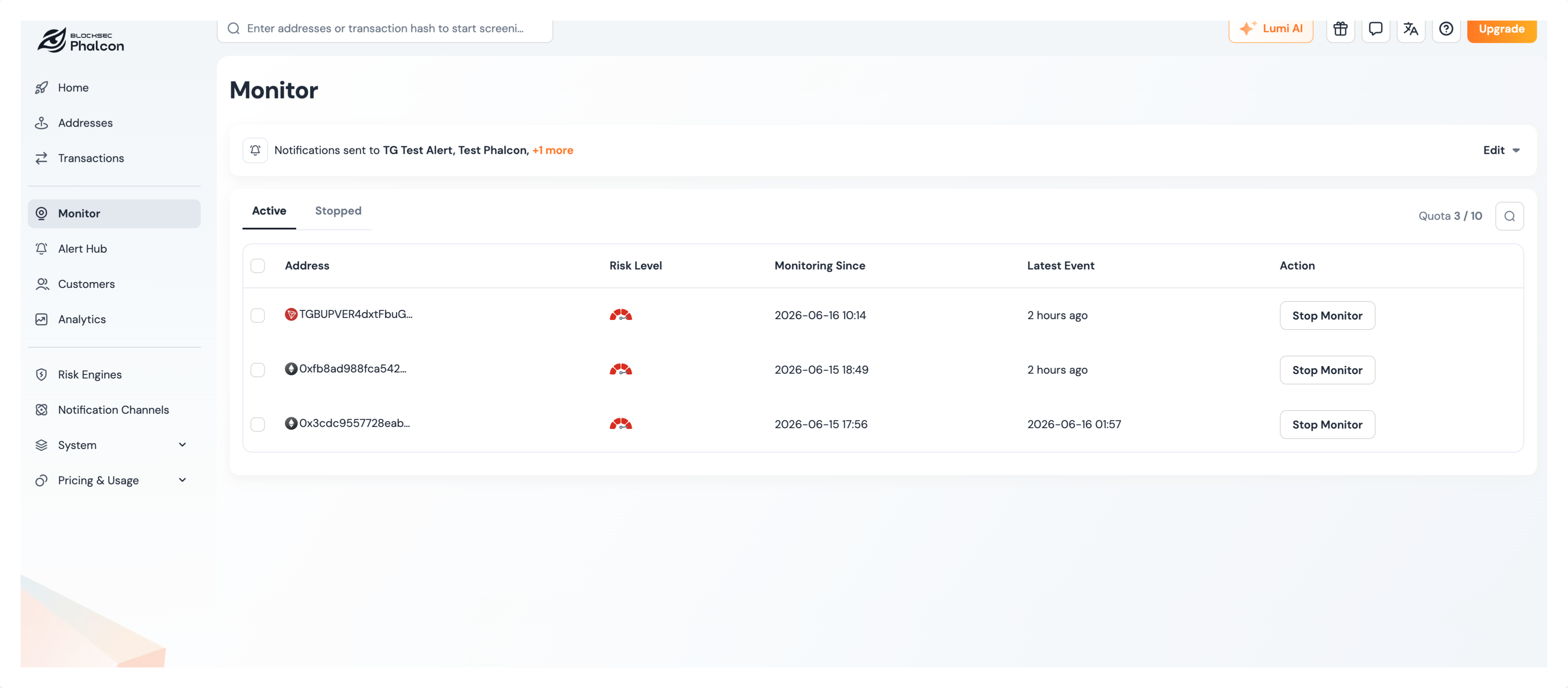Click the Ethereum icon for 0x3cdc9557728eab
Viewport: 1568px width, 688px height.
(x=291, y=423)
